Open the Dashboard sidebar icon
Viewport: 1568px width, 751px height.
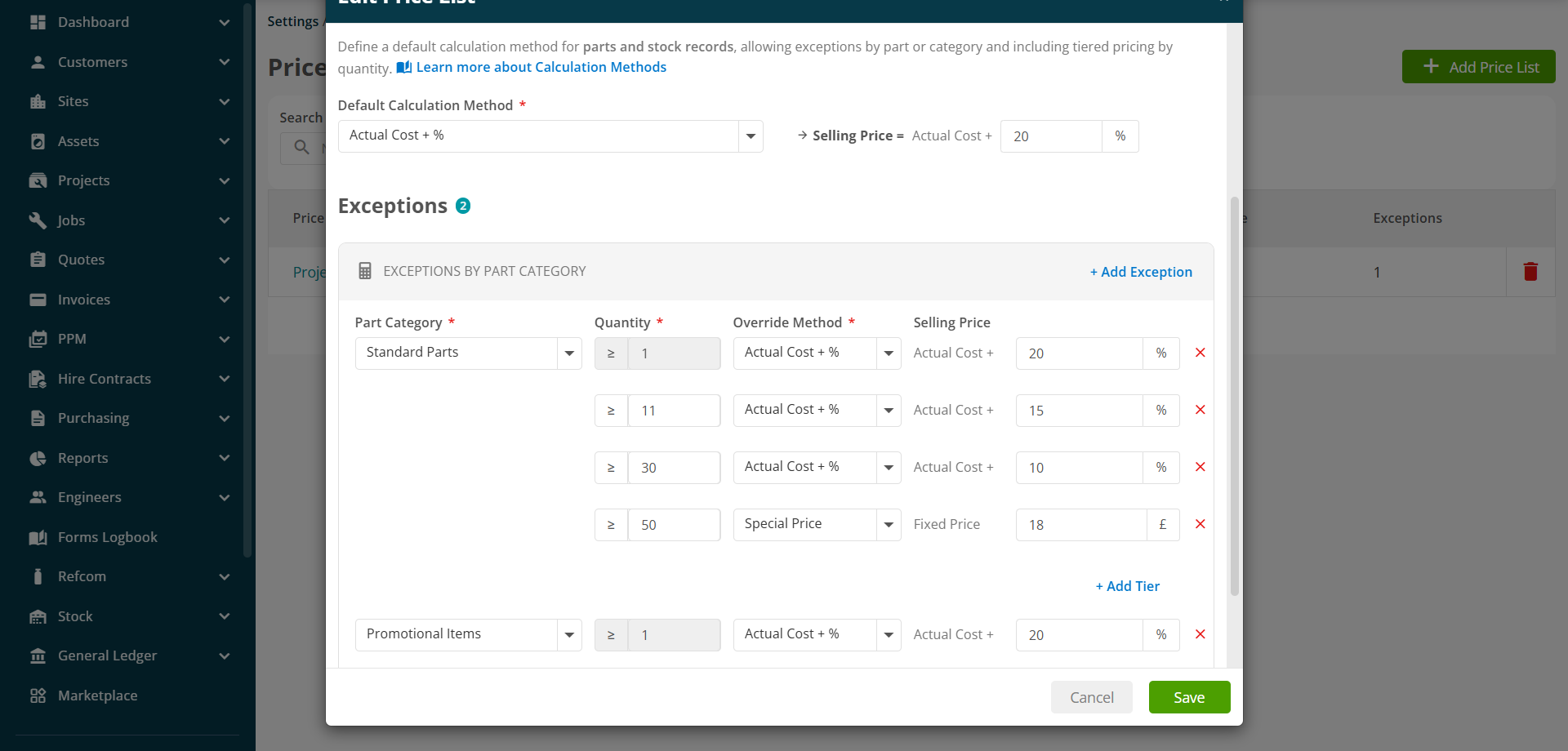tap(38, 22)
